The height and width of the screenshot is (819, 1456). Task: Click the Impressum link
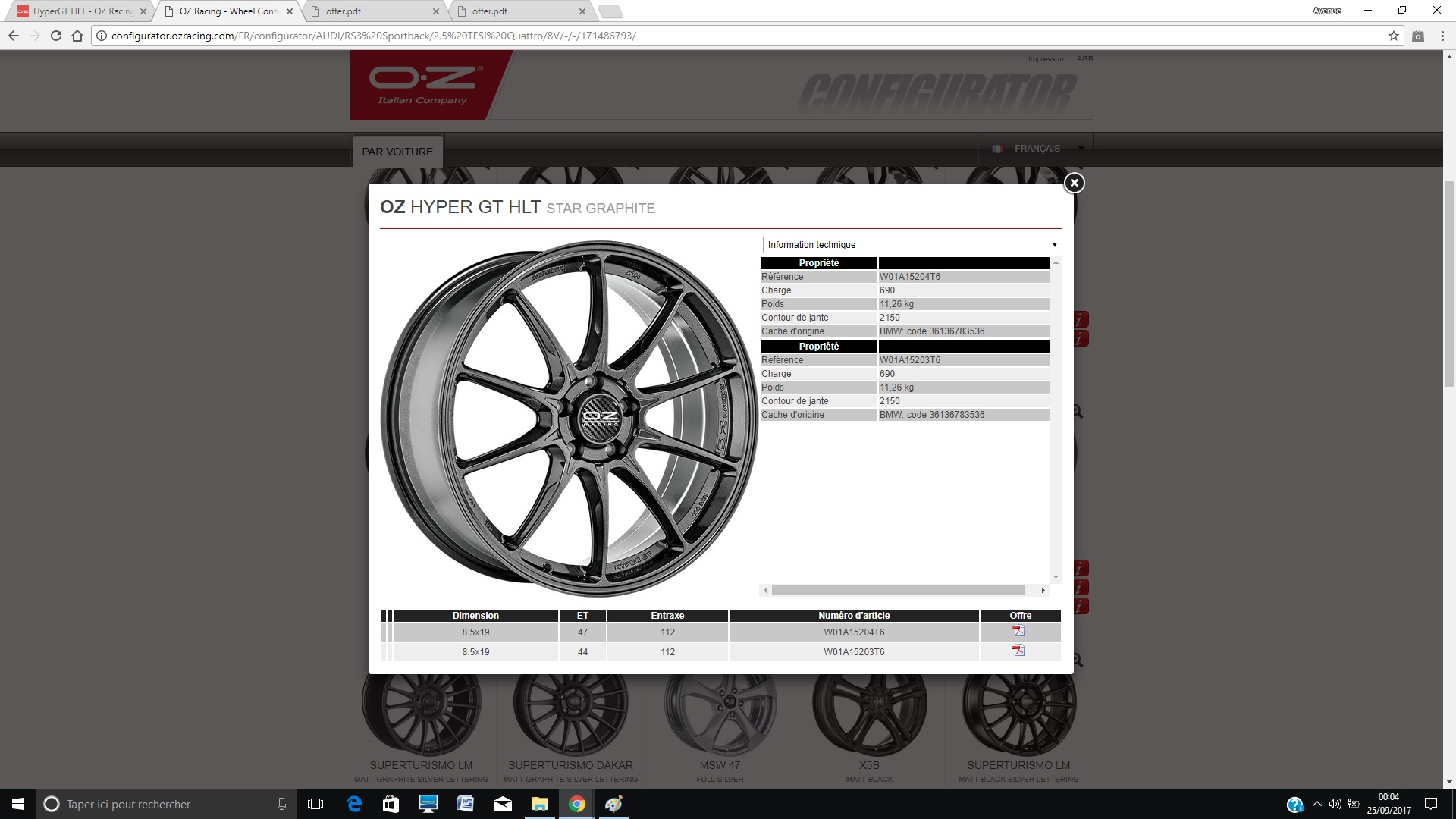point(1046,59)
